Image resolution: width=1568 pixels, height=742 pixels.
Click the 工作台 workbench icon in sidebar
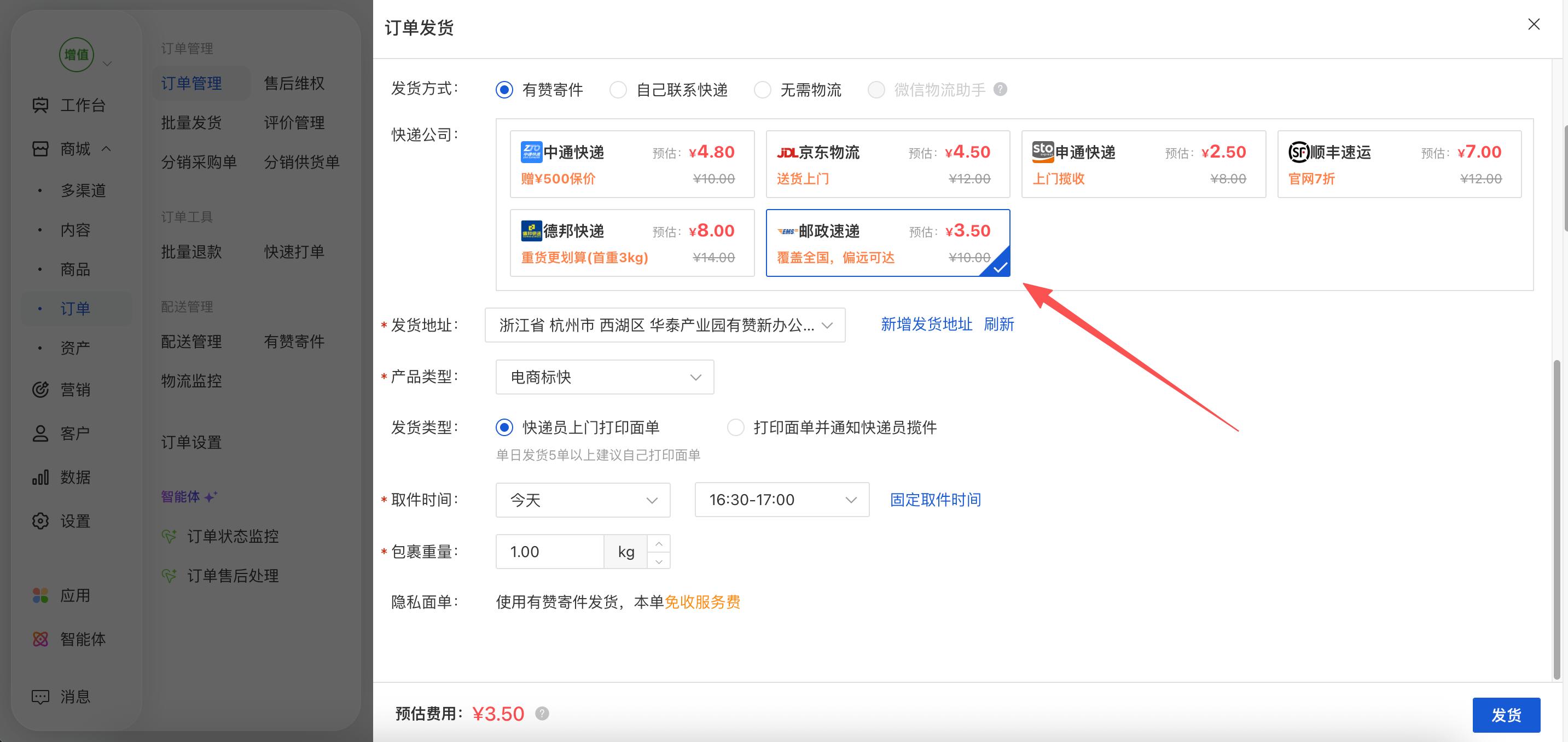coord(40,105)
